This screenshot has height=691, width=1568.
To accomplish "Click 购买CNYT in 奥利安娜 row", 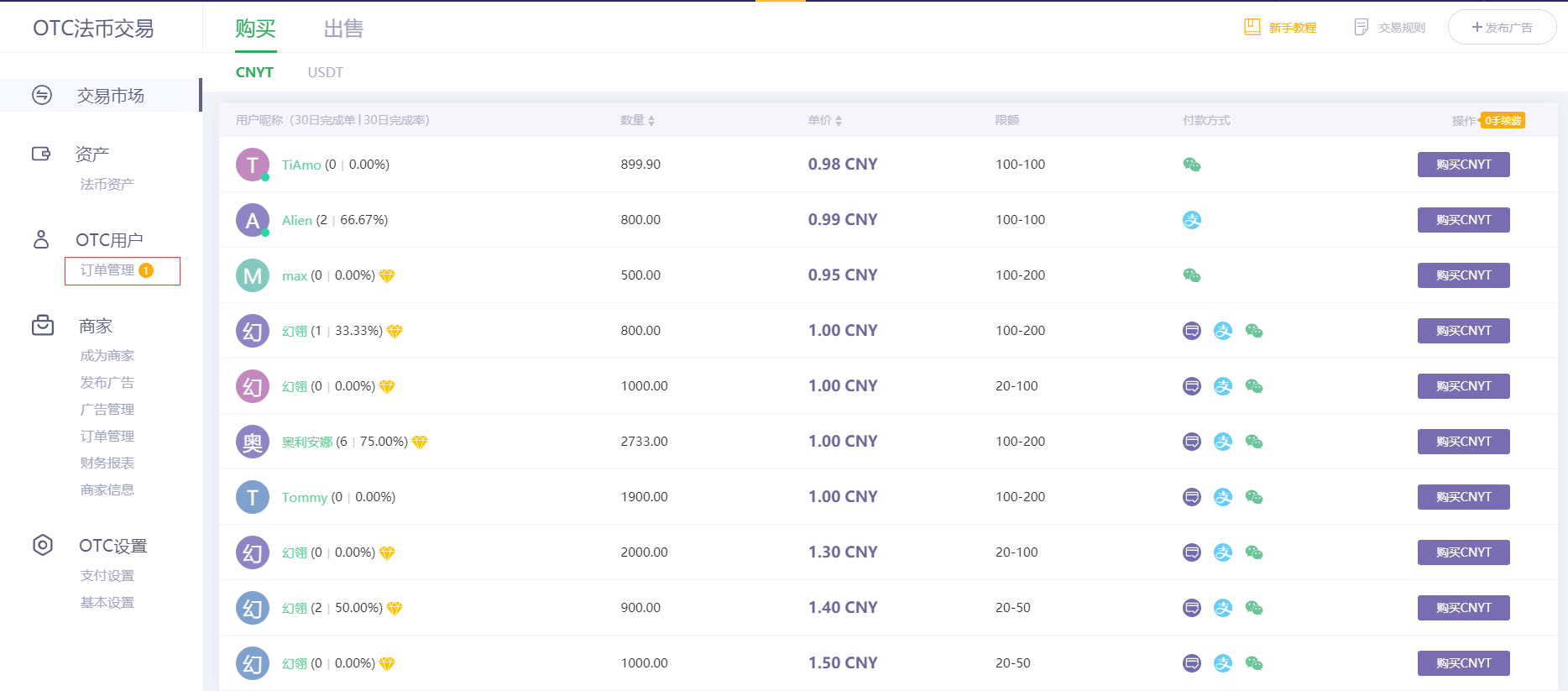I will (1463, 442).
